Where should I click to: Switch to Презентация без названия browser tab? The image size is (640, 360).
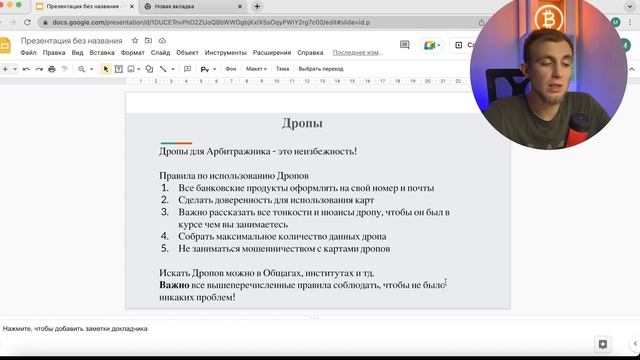tap(84, 7)
